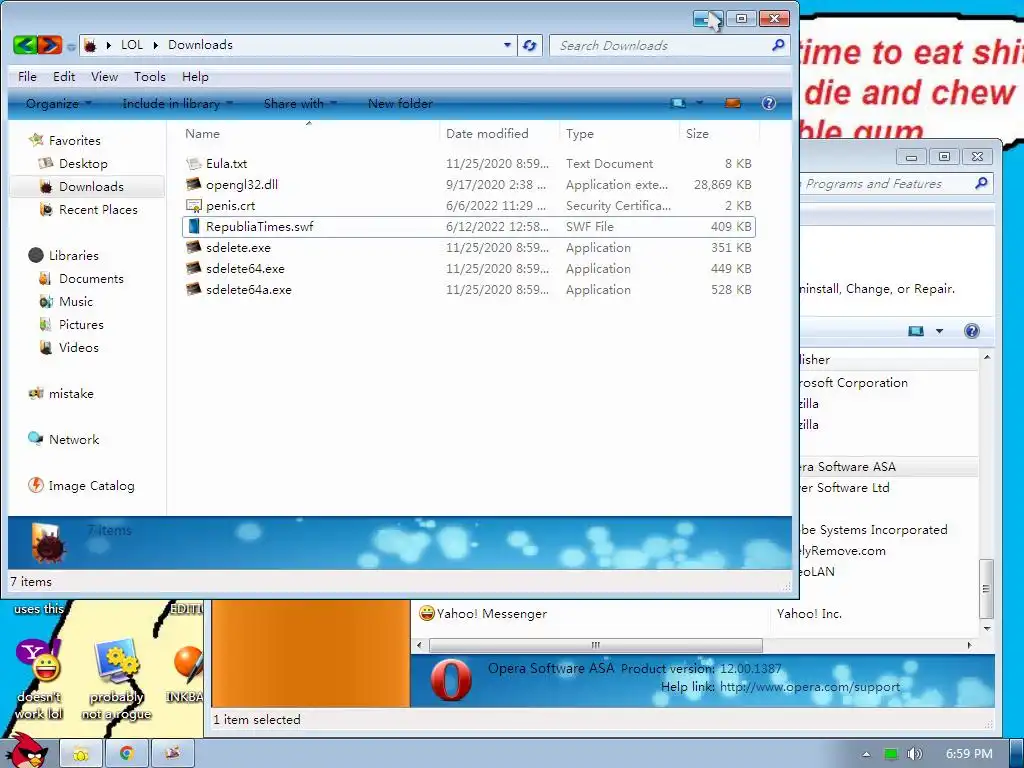
Task: Open recent locations dropdown beside navigation arrows
Action: [71, 46]
